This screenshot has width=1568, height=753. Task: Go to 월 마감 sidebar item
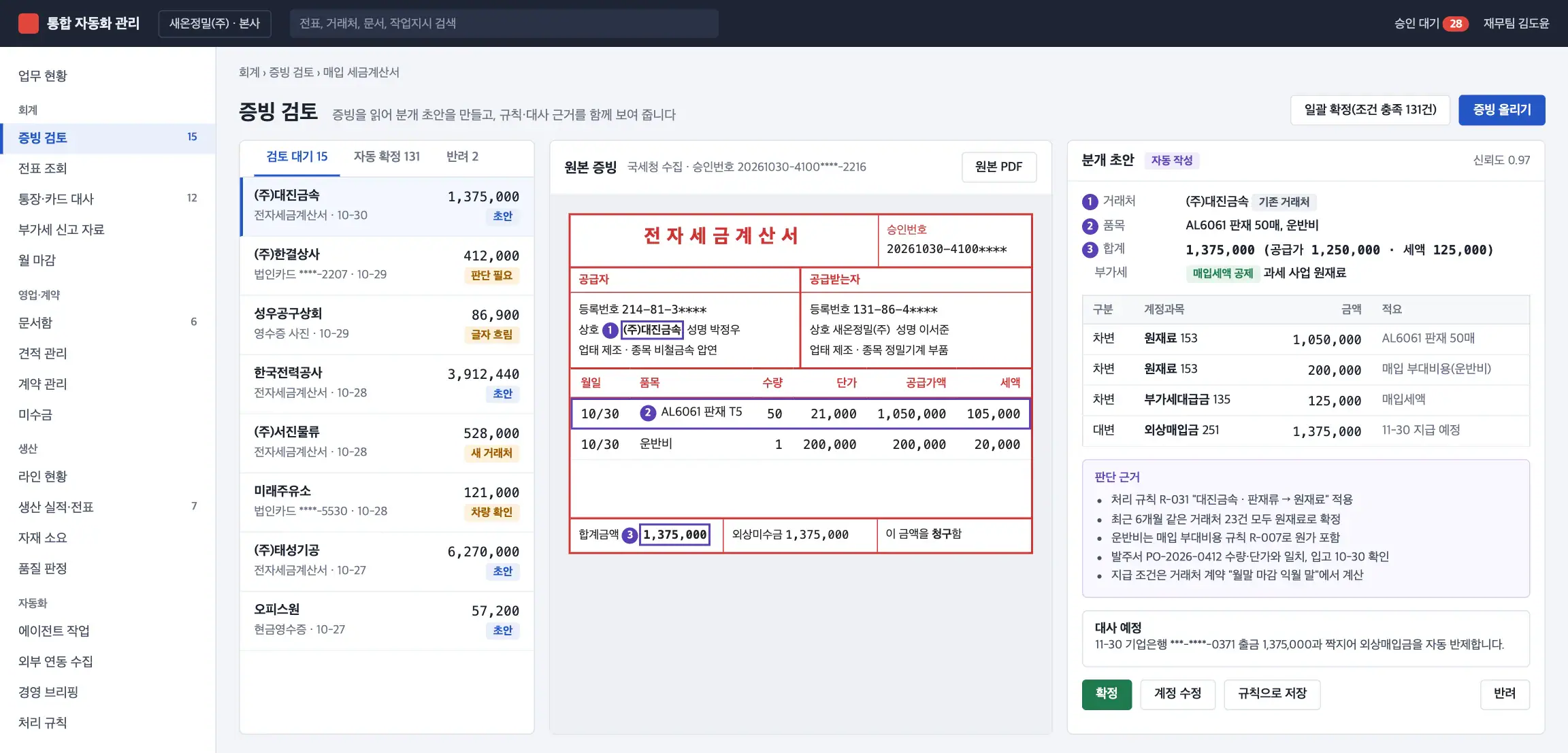point(108,260)
